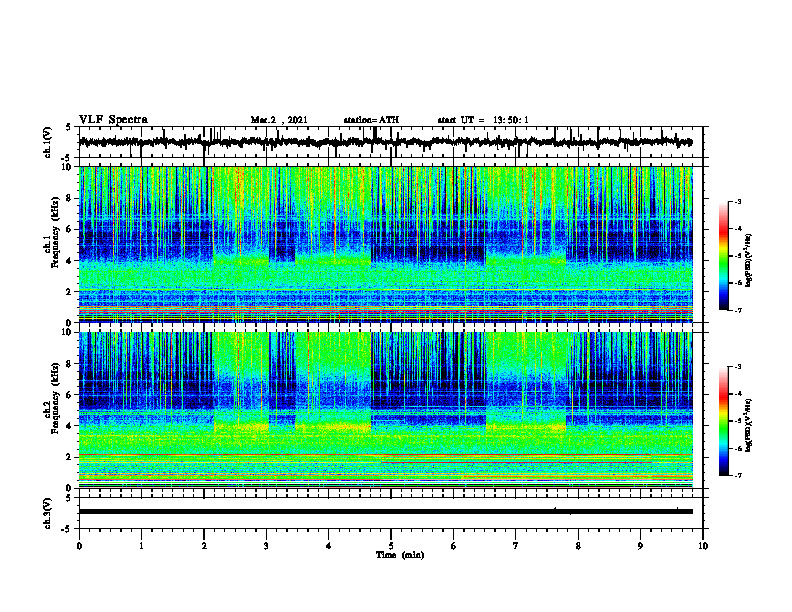Click the "ch.3(V)" bottom panel axis label
Screen dimensions: 792x612
pyautogui.click(x=48, y=513)
